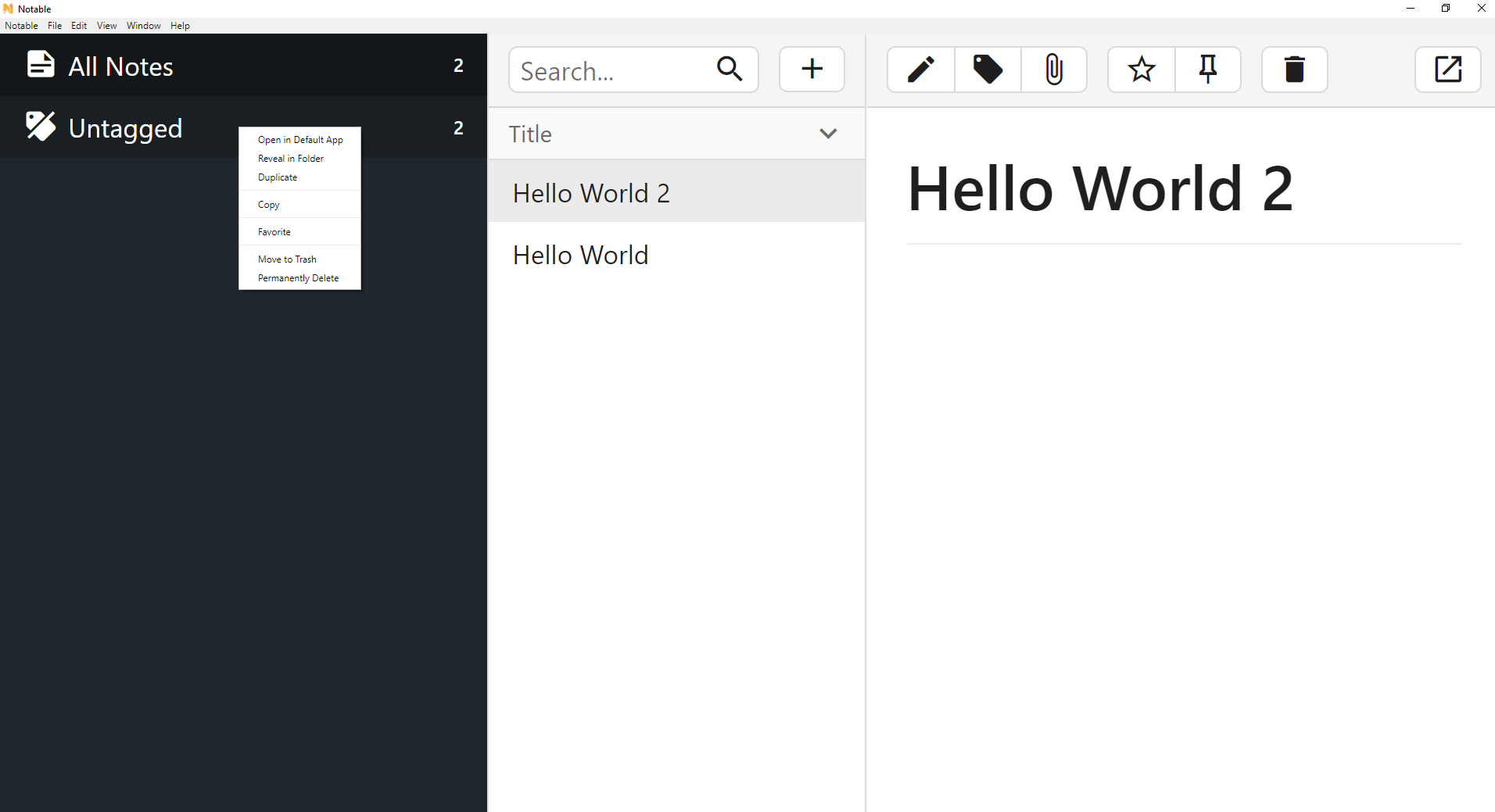Viewport: 1495px width, 812px height.
Task: Favorite the note using the star icon
Action: point(1141,69)
